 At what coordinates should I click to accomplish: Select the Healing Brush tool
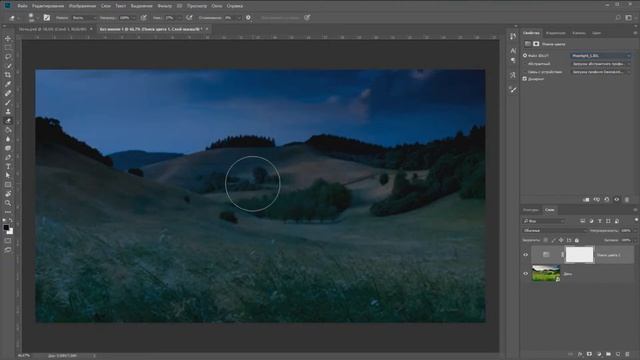point(8,93)
